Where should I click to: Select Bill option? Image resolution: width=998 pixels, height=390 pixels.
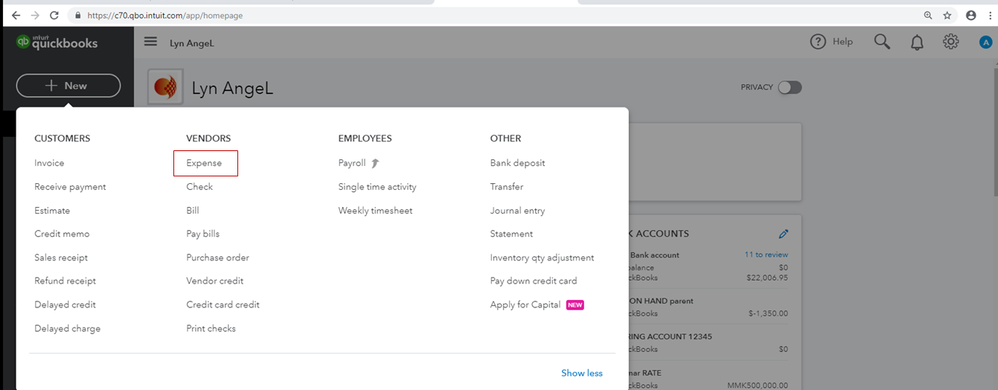click(x=192, y=211)
